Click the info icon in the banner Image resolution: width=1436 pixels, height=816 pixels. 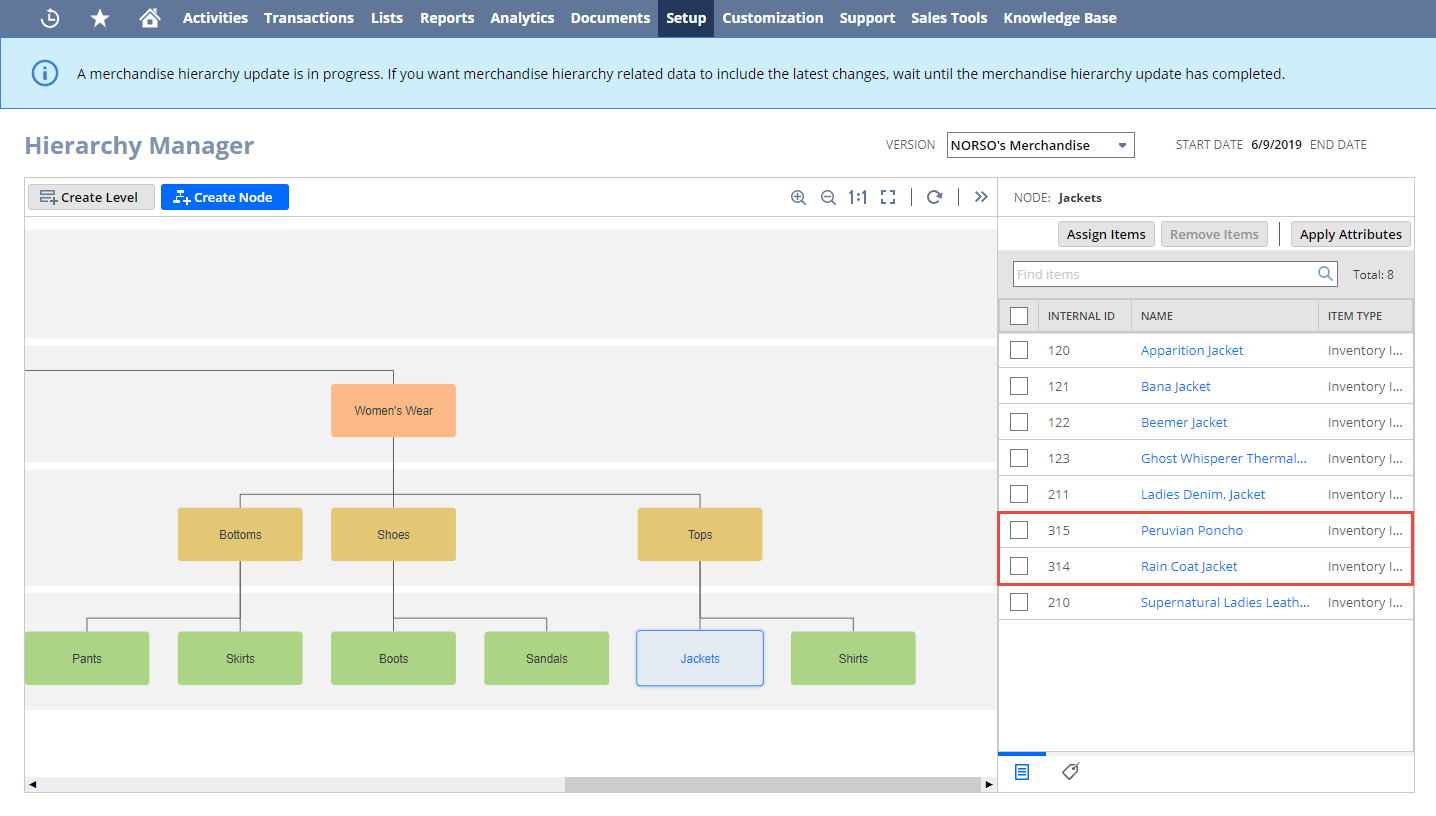[45, 73]
